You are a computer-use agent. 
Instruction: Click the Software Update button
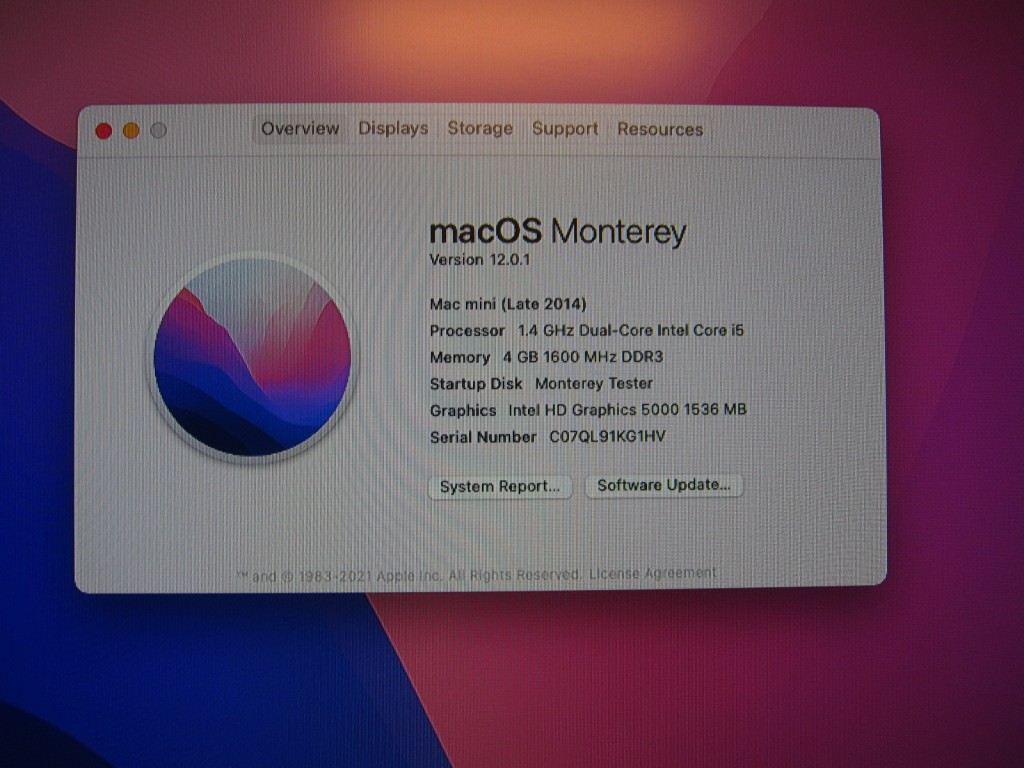click(x=664, y=485)
